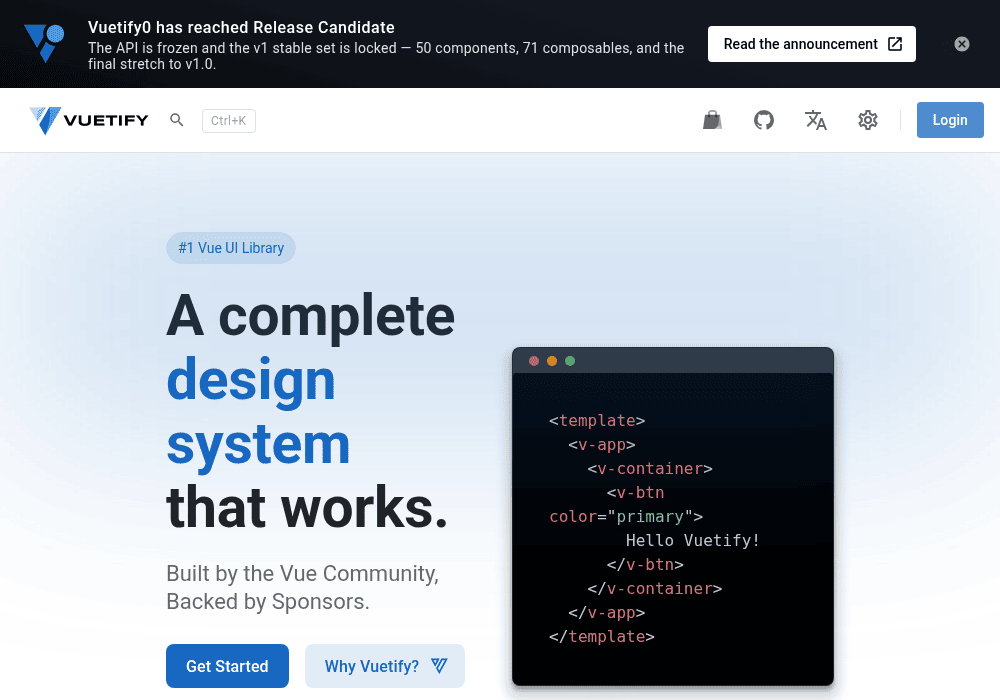Click the Login button

click(950, 120)
